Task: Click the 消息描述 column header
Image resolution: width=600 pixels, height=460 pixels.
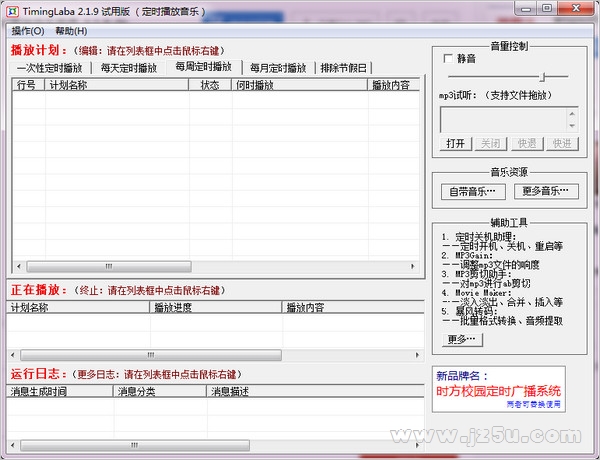Action: pos(316,391)
